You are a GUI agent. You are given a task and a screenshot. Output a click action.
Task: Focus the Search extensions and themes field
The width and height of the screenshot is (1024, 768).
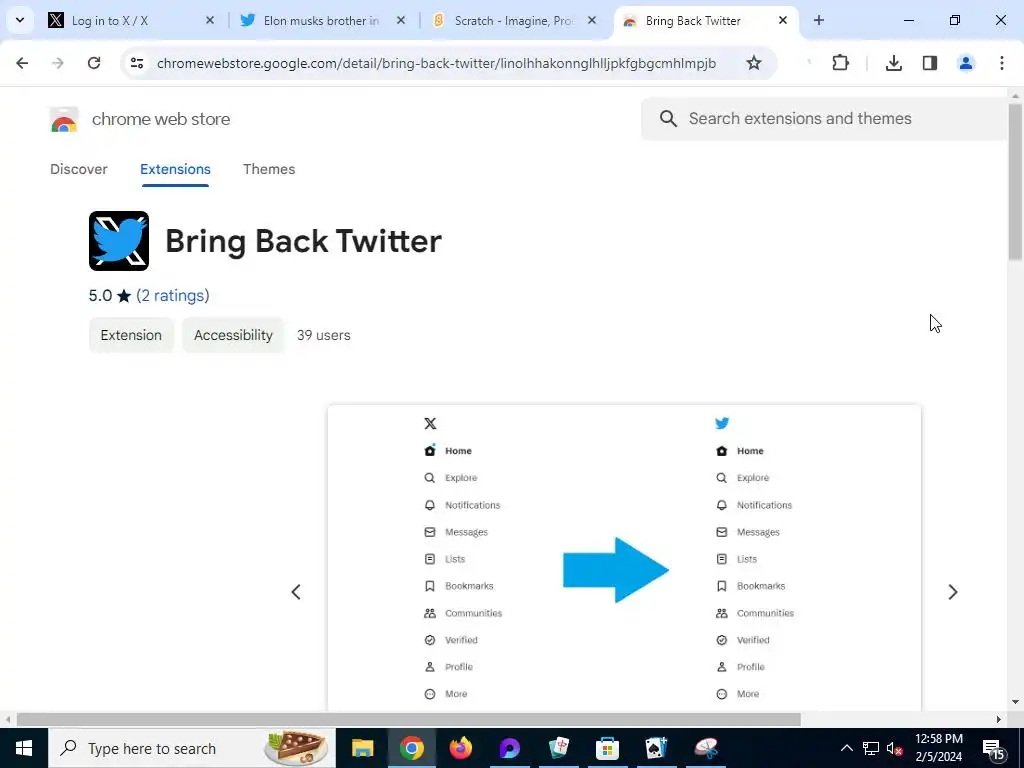824,119
